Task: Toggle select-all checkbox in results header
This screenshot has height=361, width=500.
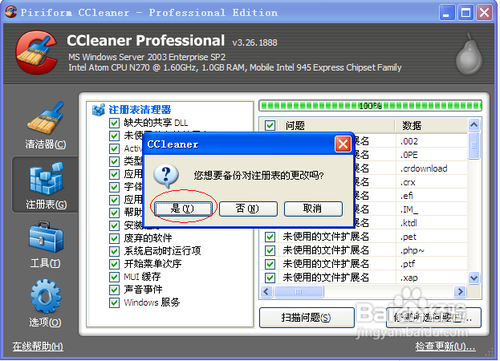Action: point(270,126)
